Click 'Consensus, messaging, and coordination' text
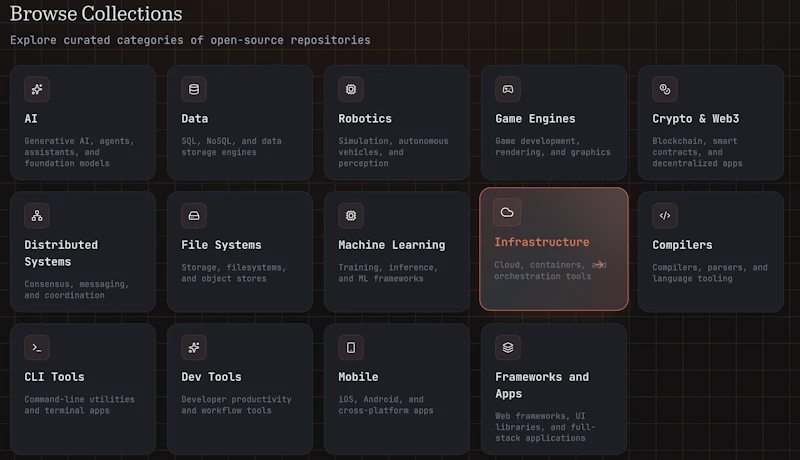 (x=77, y=289)
